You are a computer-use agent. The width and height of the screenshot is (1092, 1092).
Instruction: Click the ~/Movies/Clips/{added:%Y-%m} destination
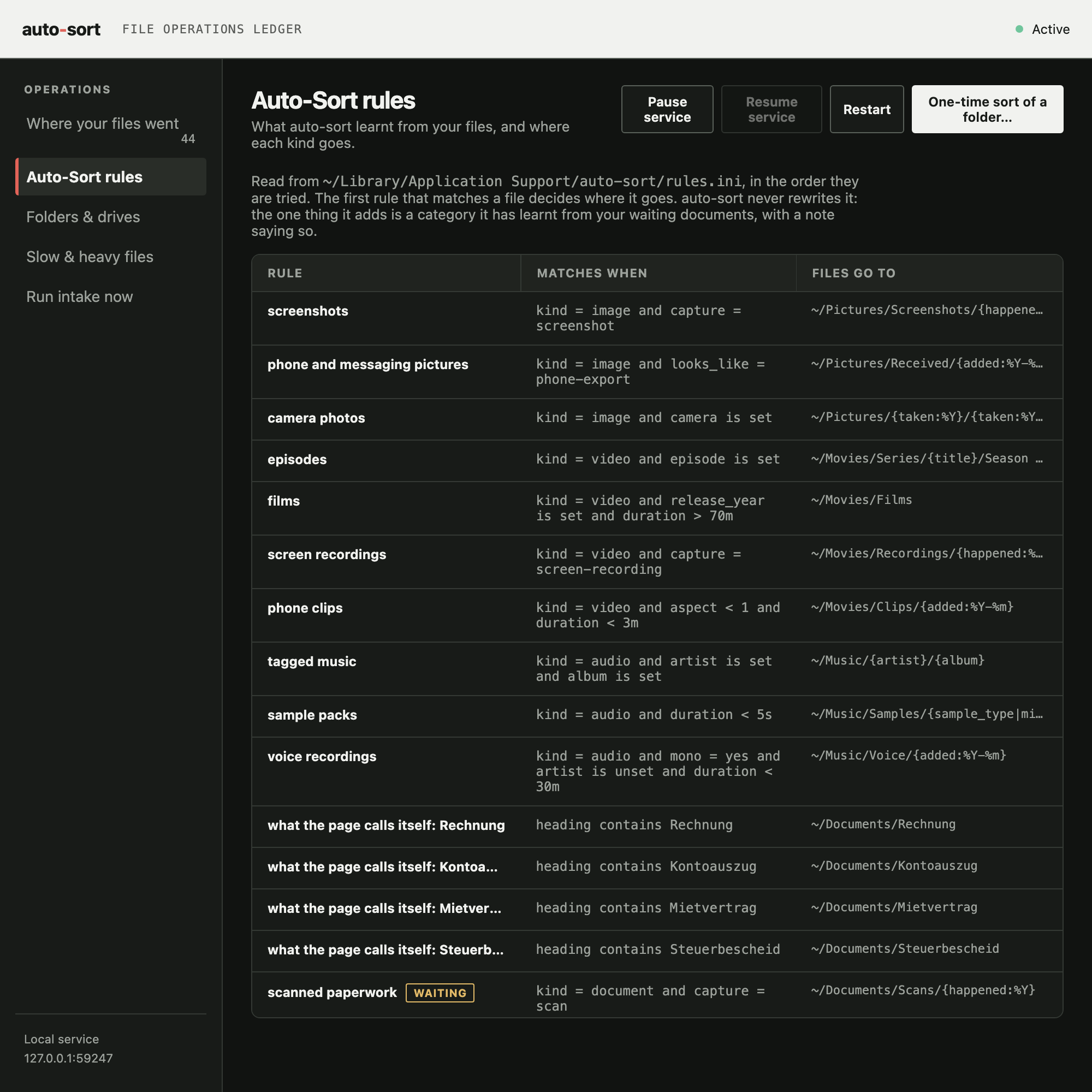click(912, 607)
